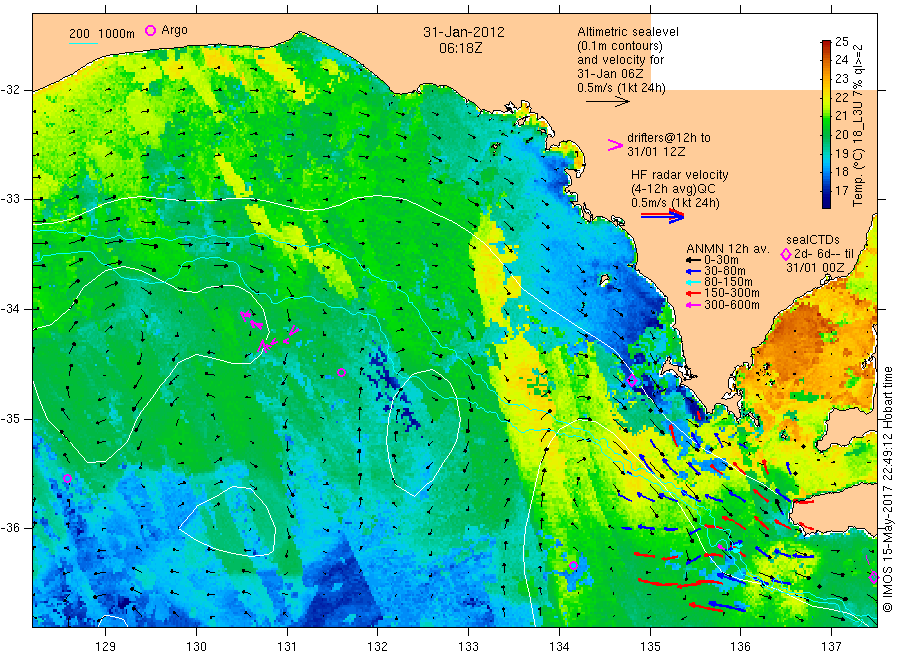Click the ANMN 12h av. heading

728,249
